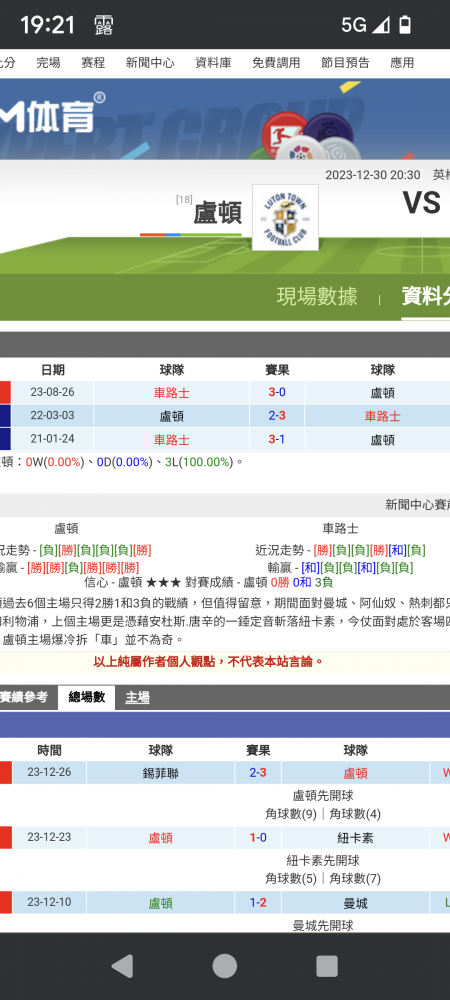The height and width of the screenshot is (1000, 450).
Task: Open the 3-0 score on 23-08-26
Action: [x=277, y=393]
